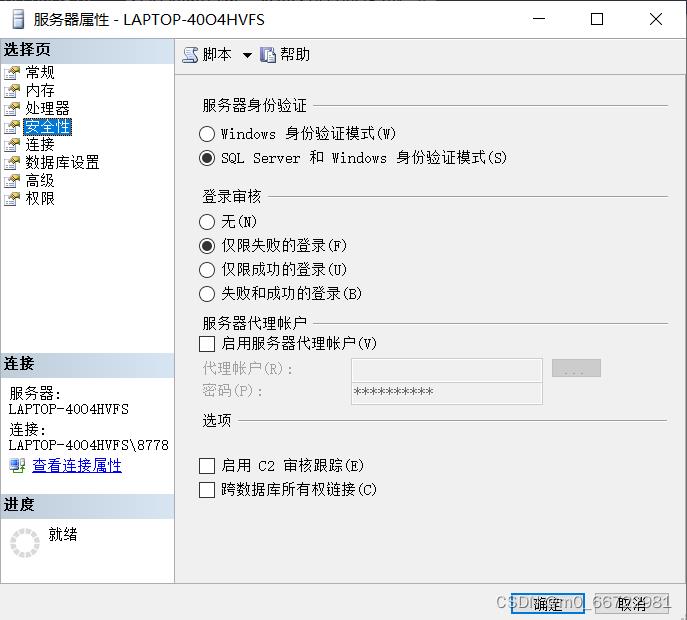Close the 服务器属性 dialog
The image size is (687, 620).
tap(656, 19)
